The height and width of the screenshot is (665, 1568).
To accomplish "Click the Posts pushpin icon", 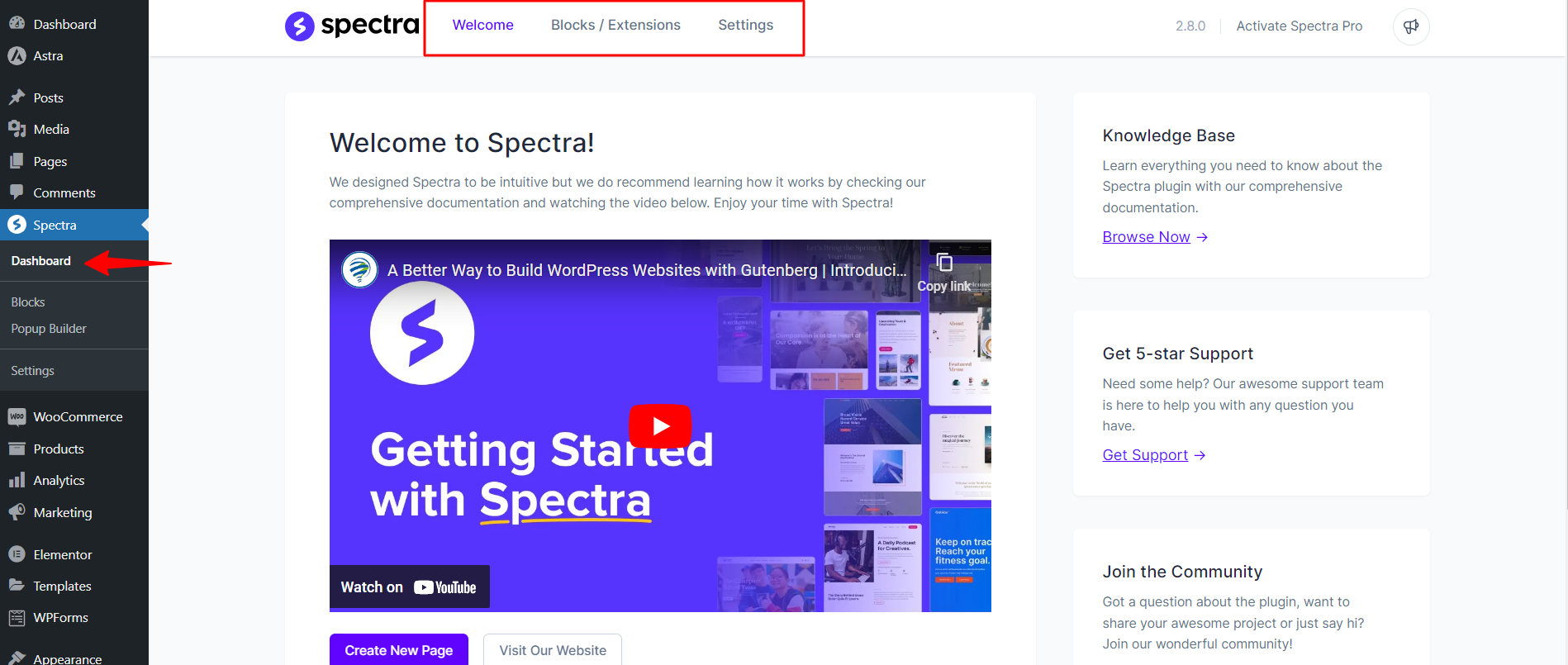I will pyautogui.click(x=17, y=97).
